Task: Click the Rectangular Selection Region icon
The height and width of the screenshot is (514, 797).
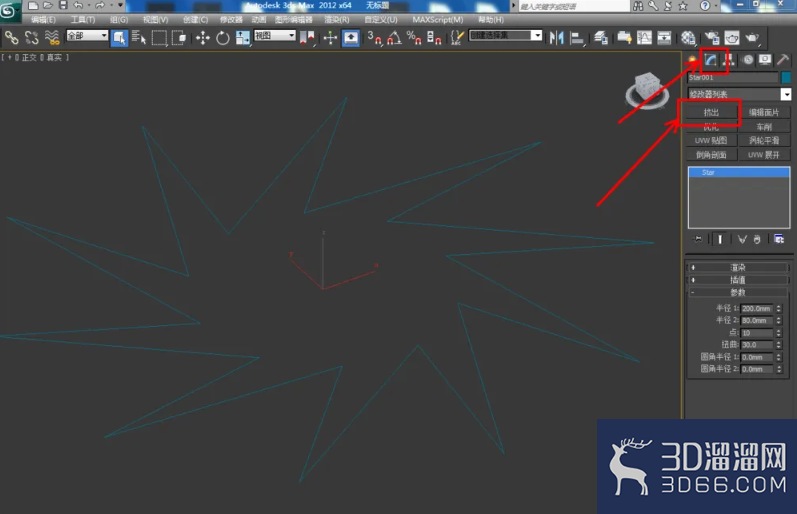Action: click(159, 38)
